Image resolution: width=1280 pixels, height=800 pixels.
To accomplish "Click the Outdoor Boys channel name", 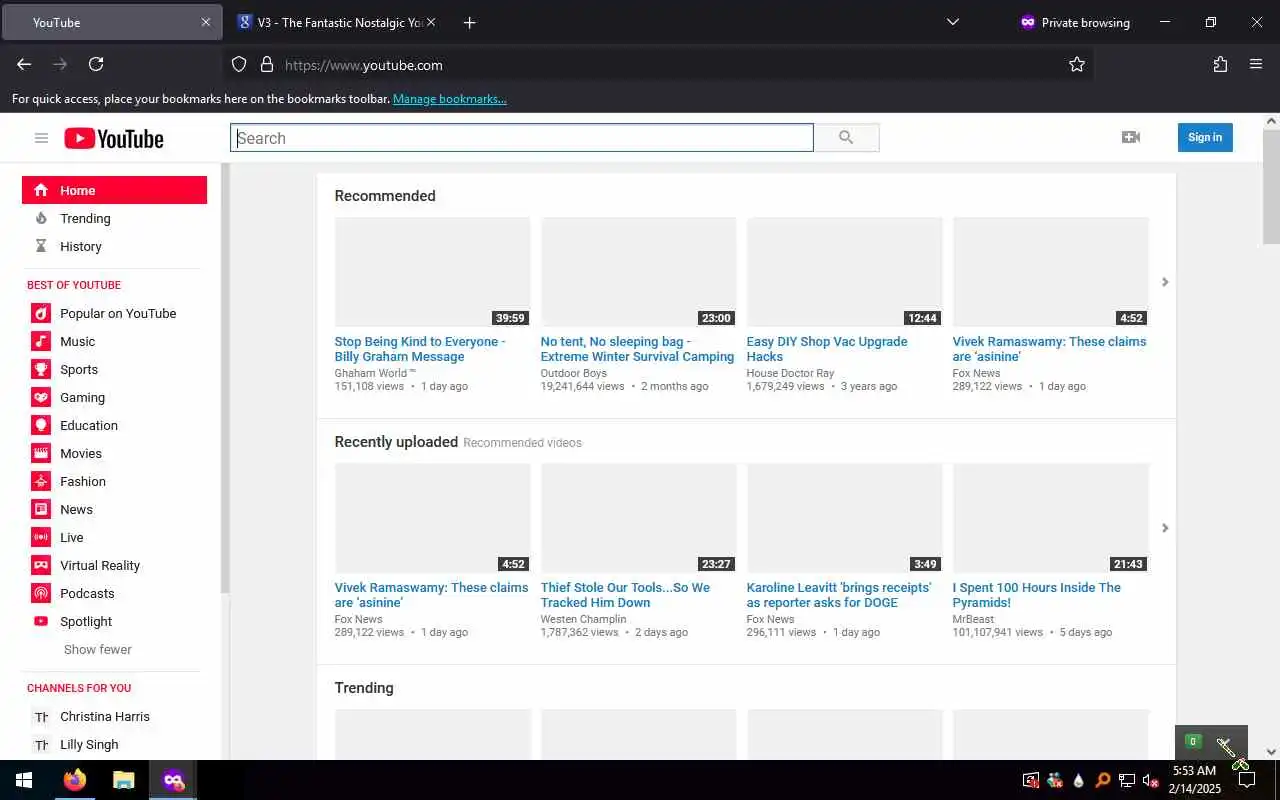I will 573,373.
